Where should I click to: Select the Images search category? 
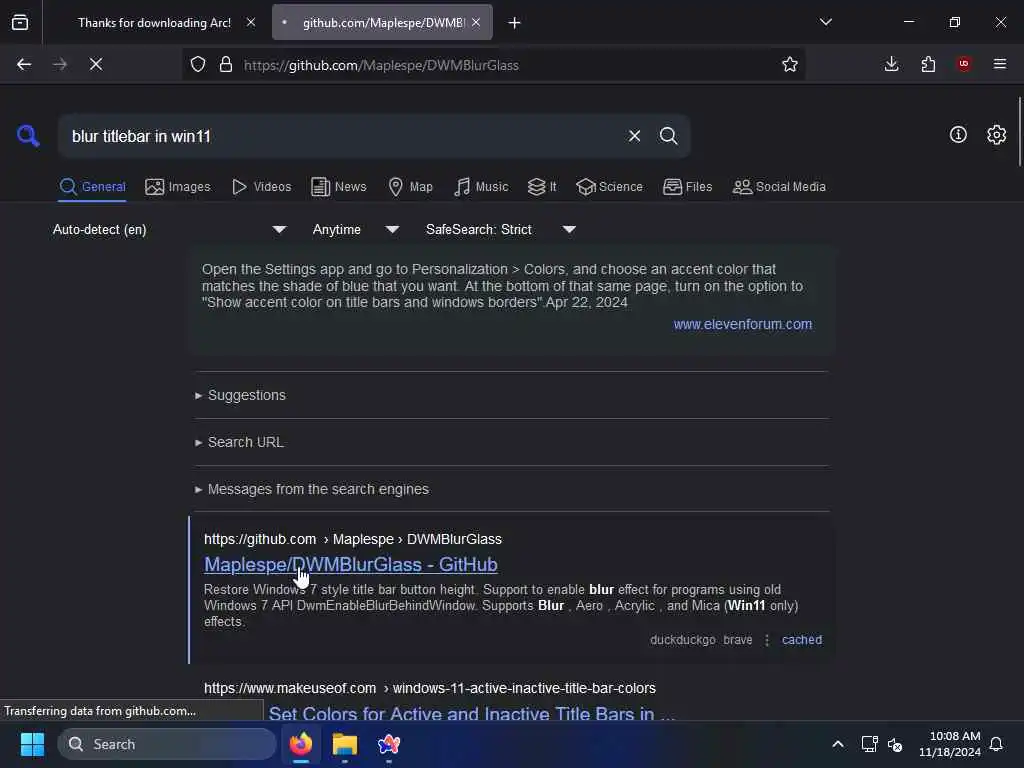pyautogui.click(x=178, y=187)
